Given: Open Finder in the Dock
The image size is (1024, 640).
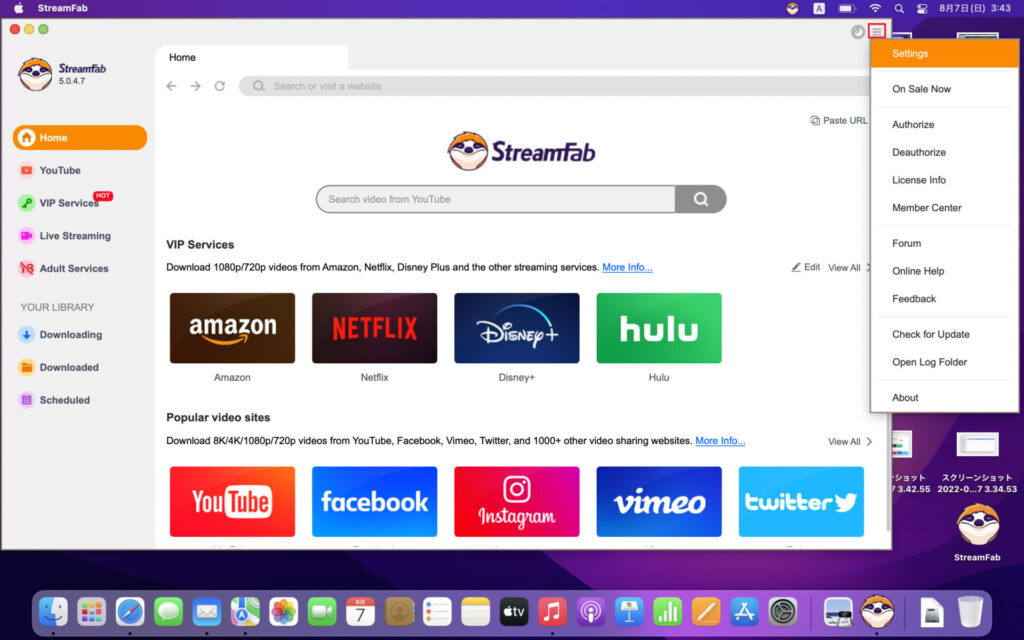Looking at the screenshot, I should tap(53, 612).
